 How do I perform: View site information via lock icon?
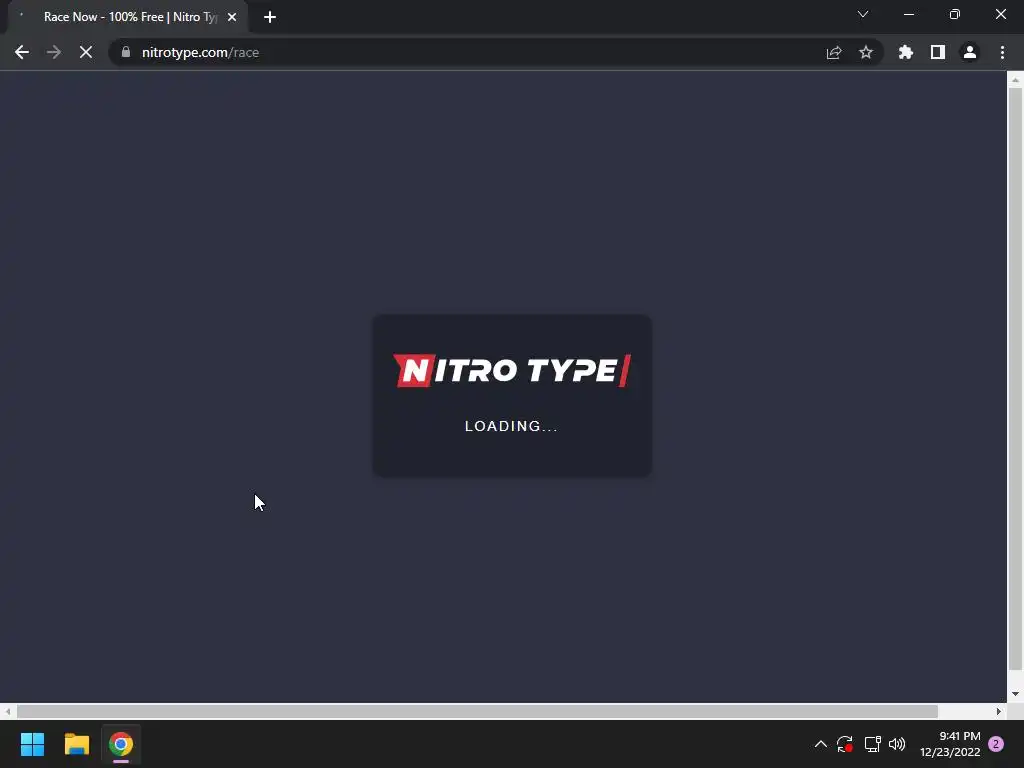[x=126, y=52]
